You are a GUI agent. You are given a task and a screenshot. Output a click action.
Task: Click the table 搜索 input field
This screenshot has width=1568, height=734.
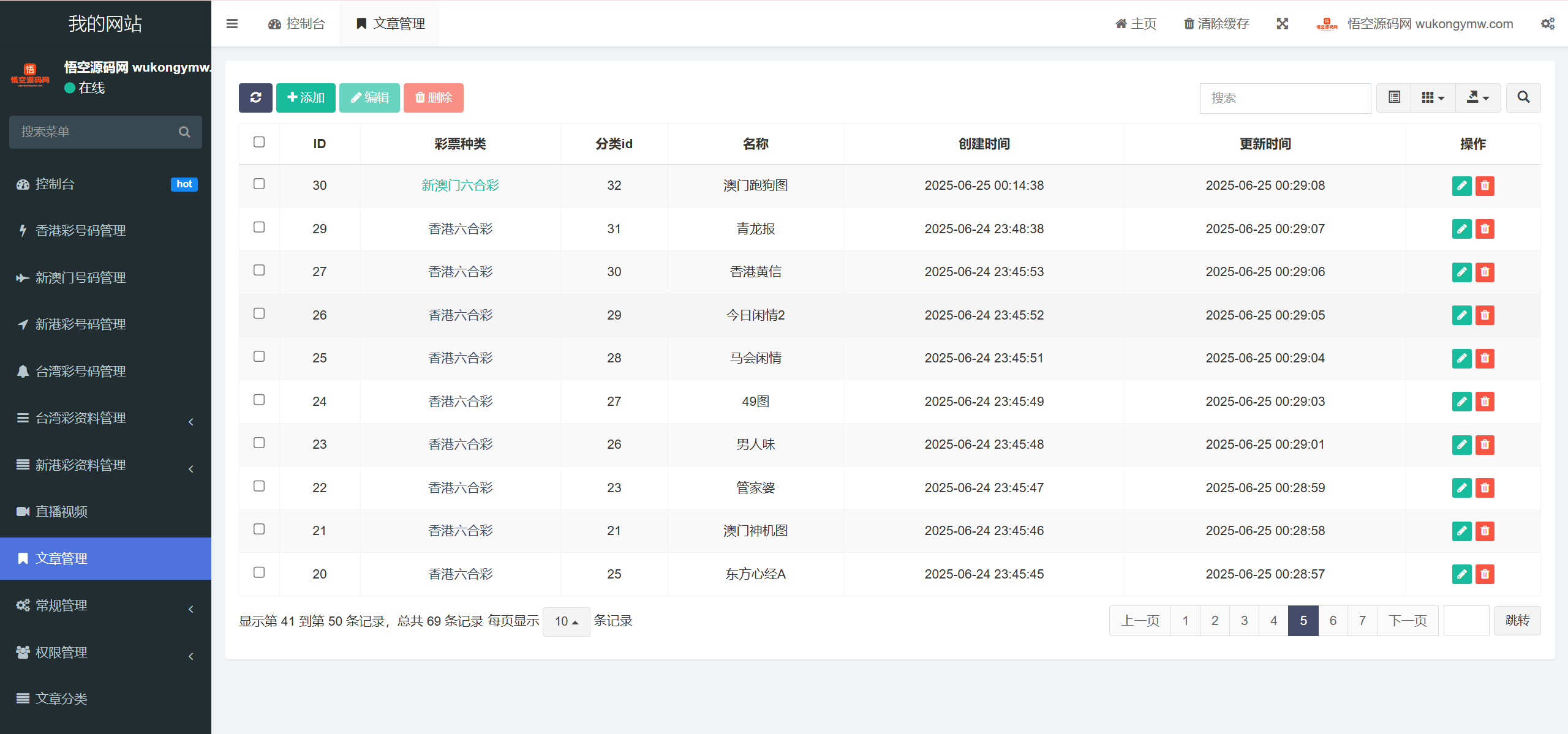[x=1285, y=98]
